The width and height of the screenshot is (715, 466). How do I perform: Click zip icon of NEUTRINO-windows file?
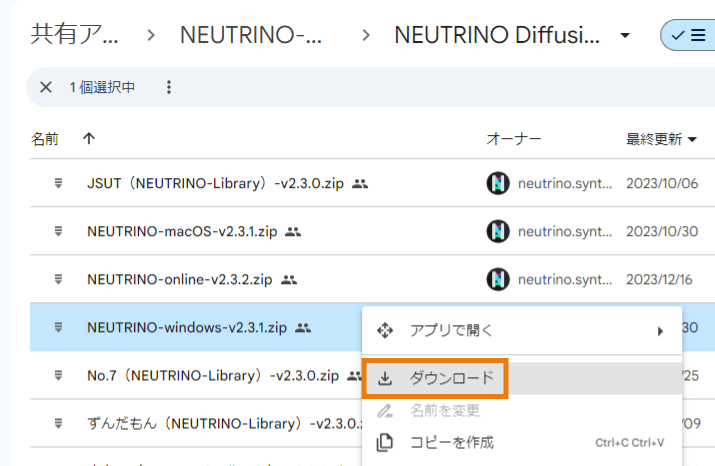point(58,327)
